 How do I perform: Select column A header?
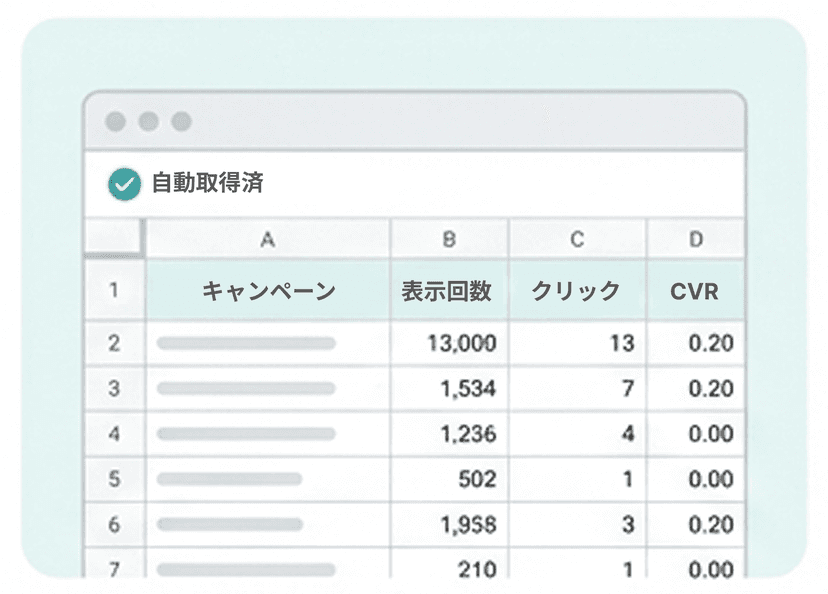(x=267, y=239)
